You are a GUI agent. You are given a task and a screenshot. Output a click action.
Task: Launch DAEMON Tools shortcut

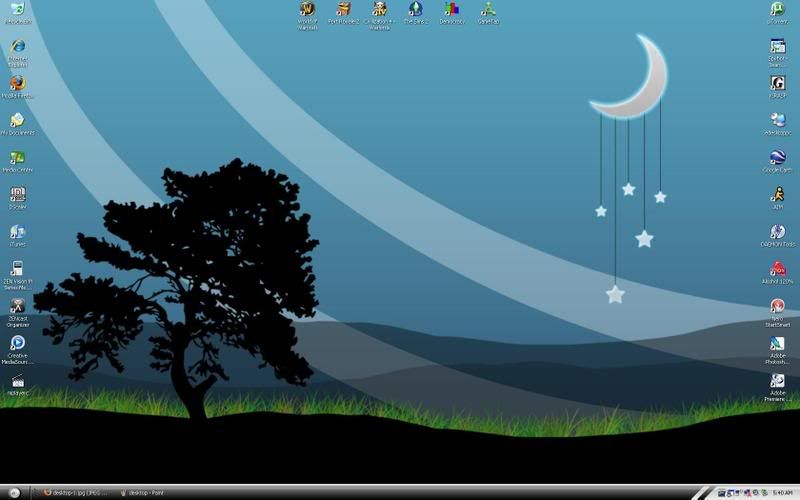(x=777, y=232)
